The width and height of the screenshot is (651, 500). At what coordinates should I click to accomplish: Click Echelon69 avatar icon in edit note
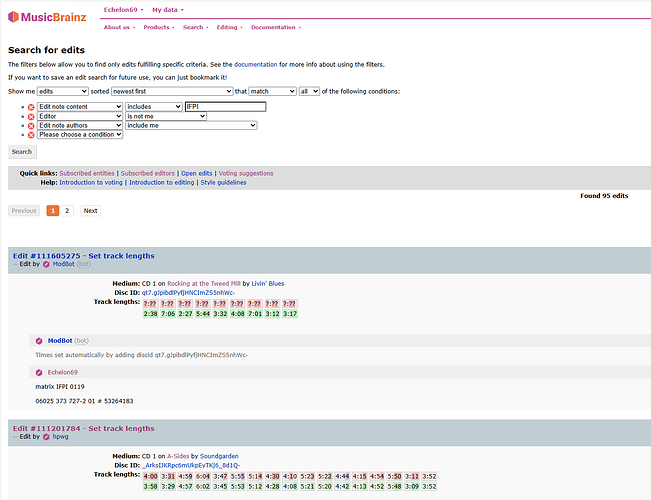[39, 373]
